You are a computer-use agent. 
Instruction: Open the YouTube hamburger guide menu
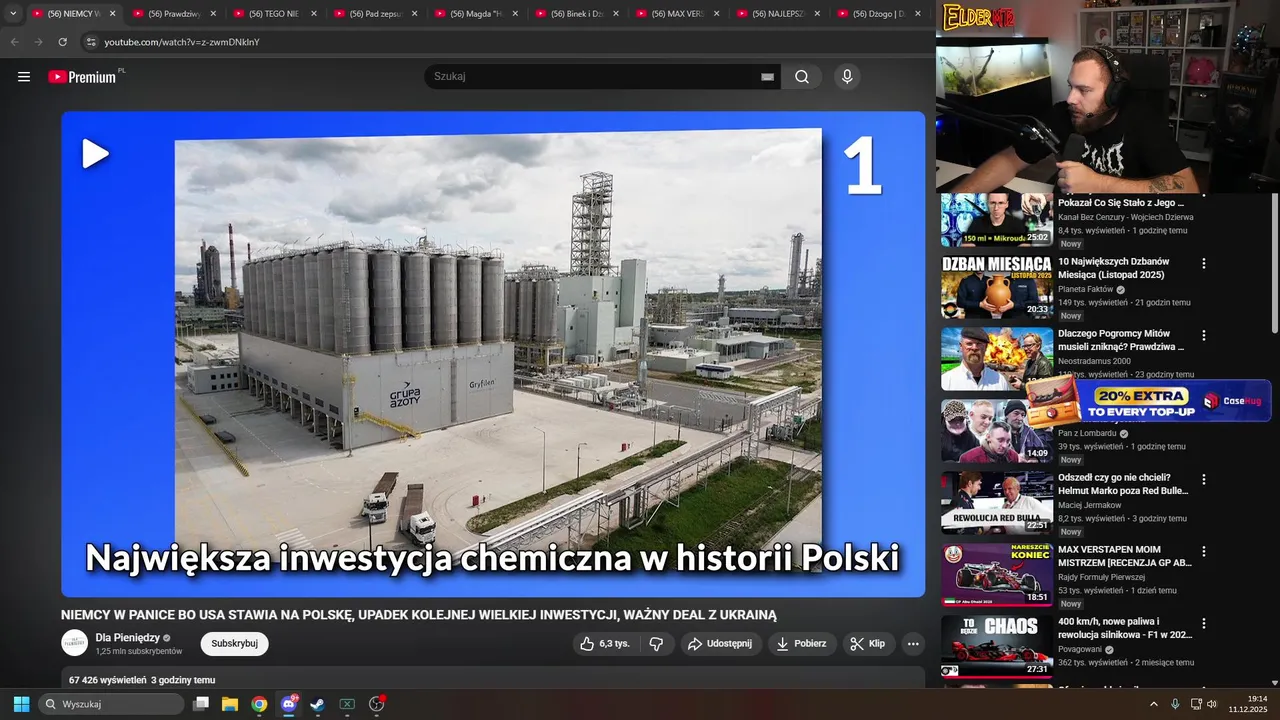24,77
